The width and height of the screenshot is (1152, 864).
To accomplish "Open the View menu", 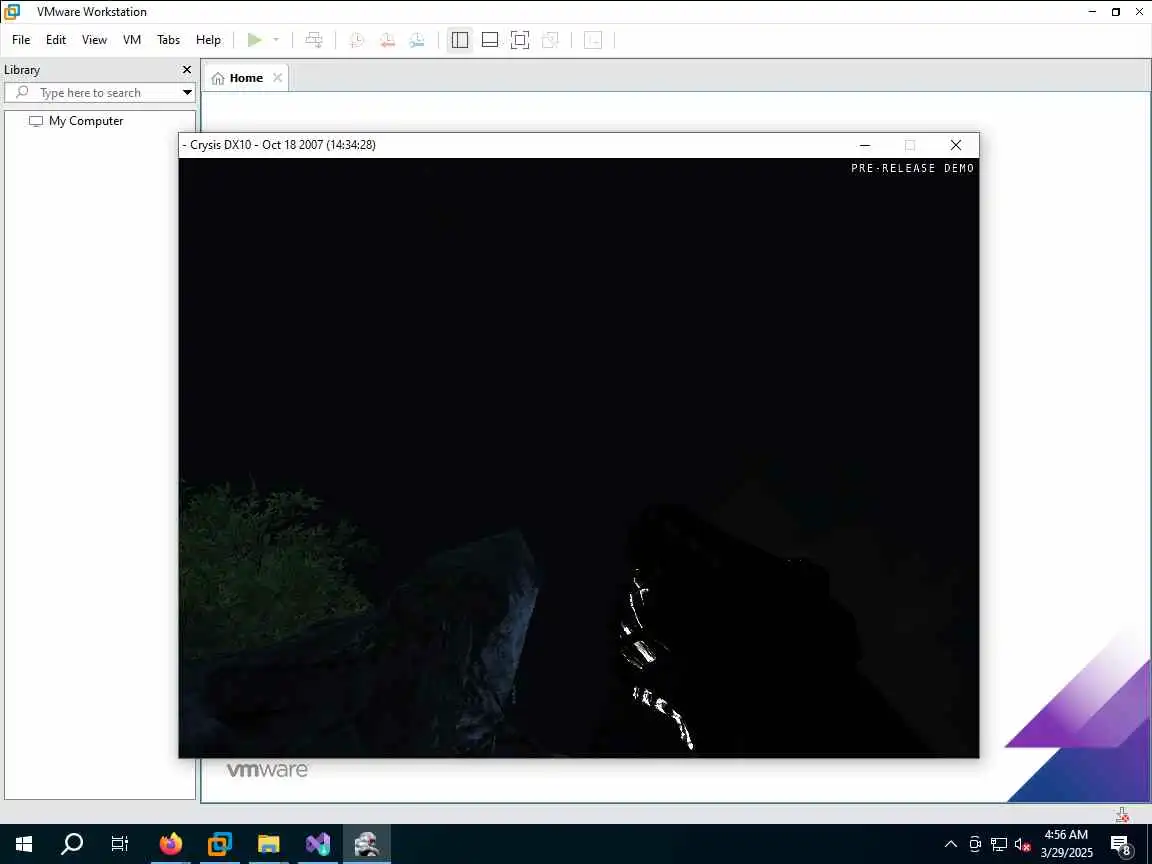I will point(94,40).
